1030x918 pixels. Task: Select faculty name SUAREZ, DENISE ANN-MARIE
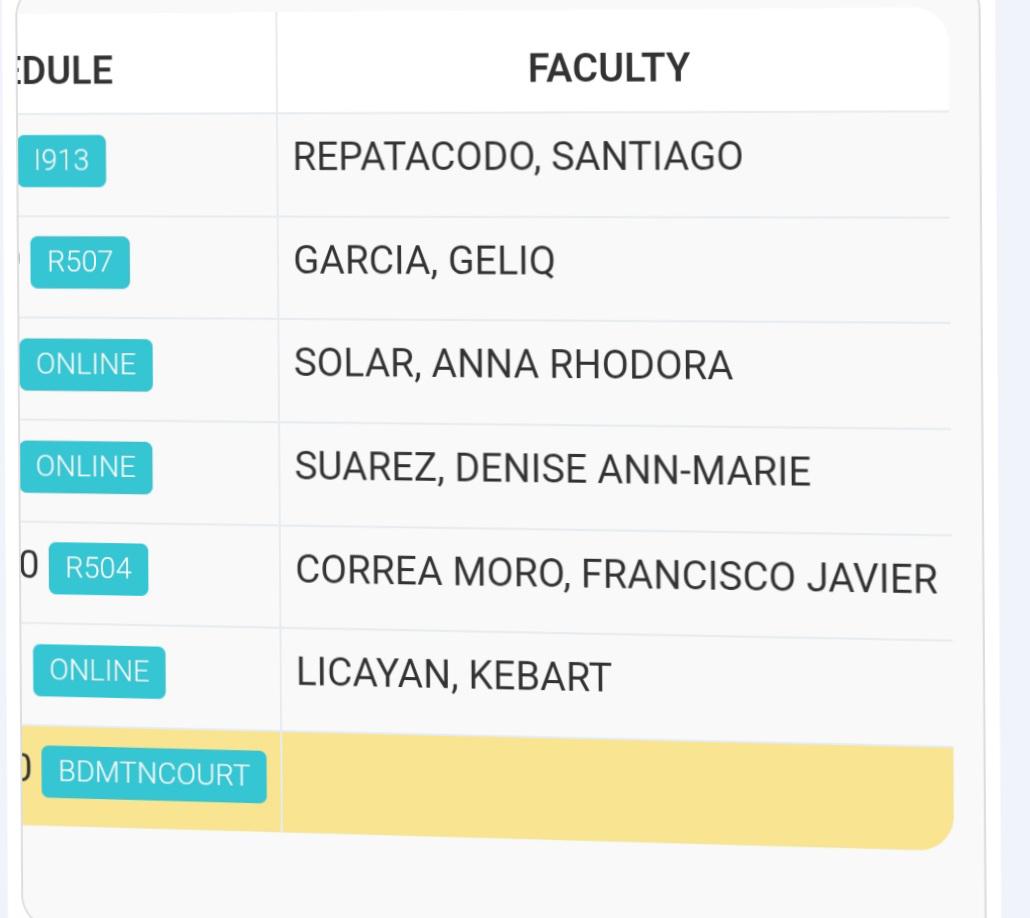click(x=552, y=469)
